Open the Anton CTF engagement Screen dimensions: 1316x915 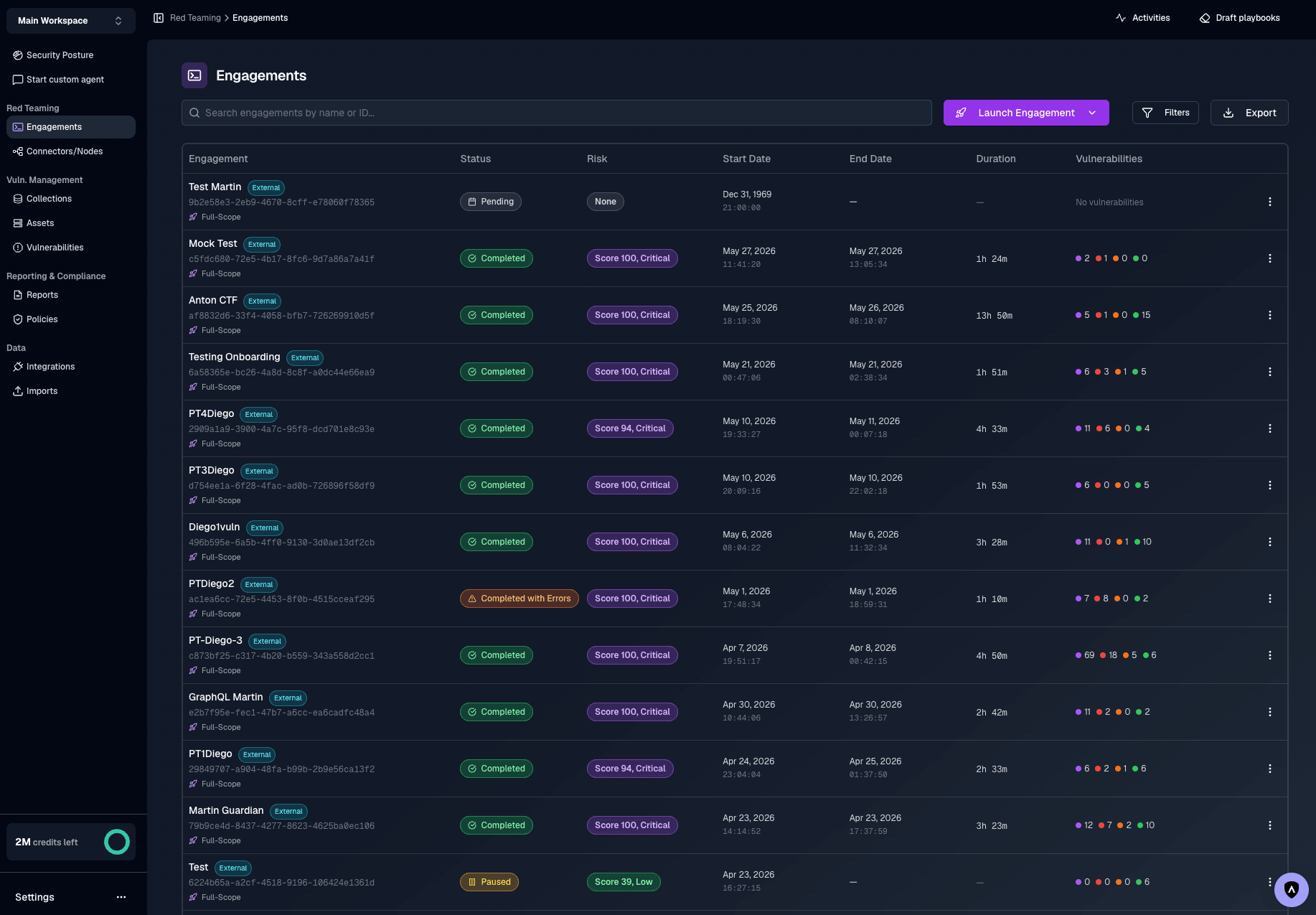click(212, 301)
